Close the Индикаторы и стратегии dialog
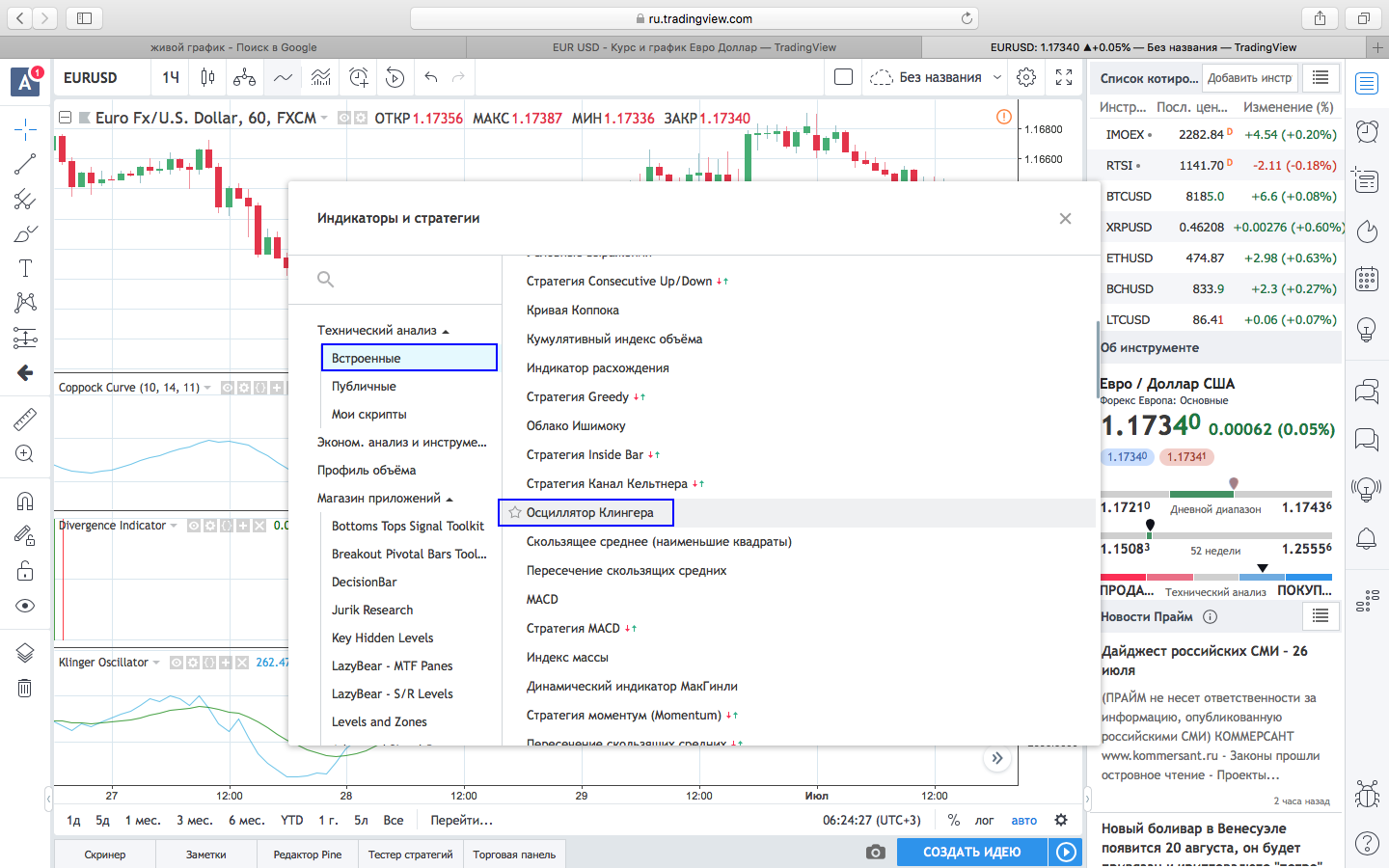The image size is (1389, 868). 1065,219
